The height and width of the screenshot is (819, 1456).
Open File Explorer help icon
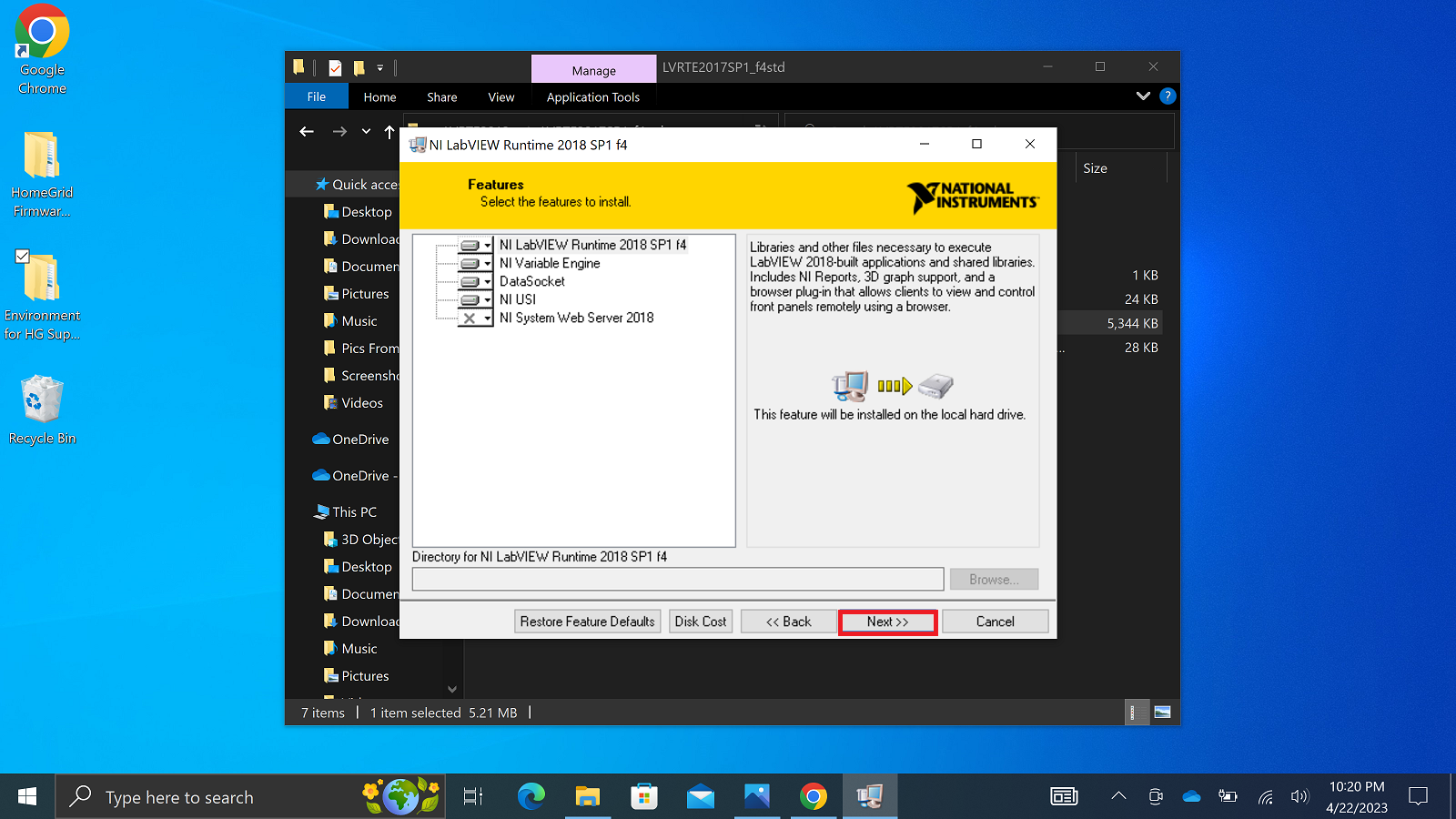point(1168,96)
